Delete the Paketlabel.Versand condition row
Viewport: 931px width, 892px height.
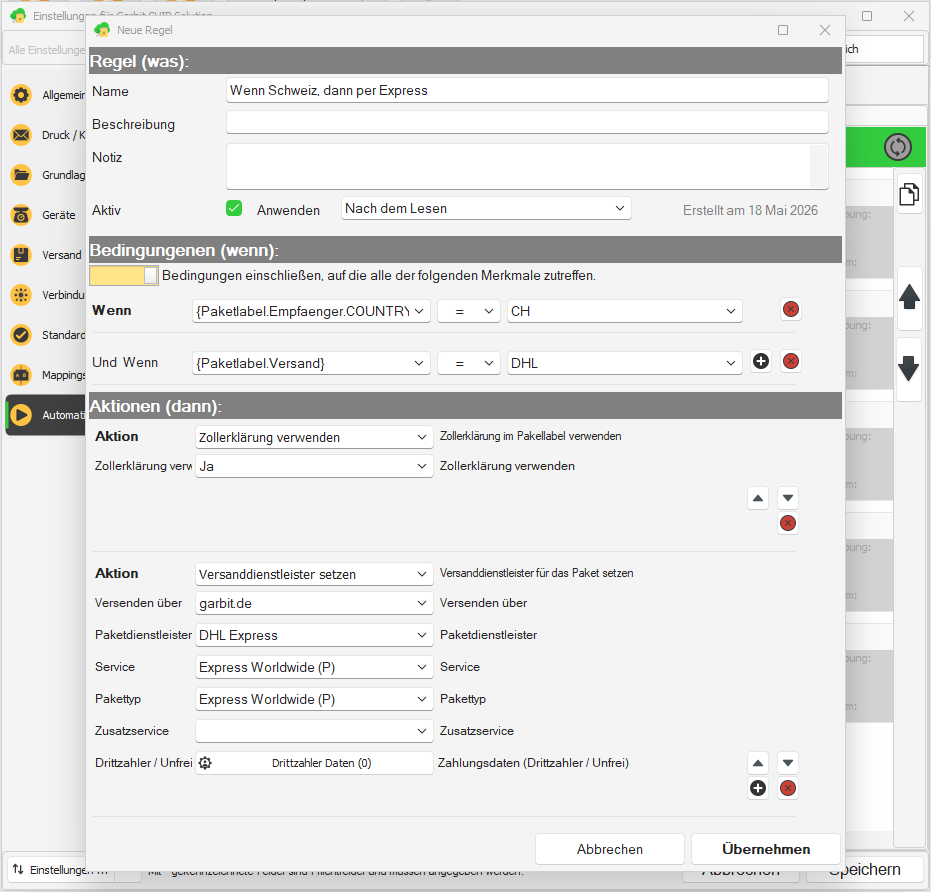pyautogui.click(x=790, y=362)
